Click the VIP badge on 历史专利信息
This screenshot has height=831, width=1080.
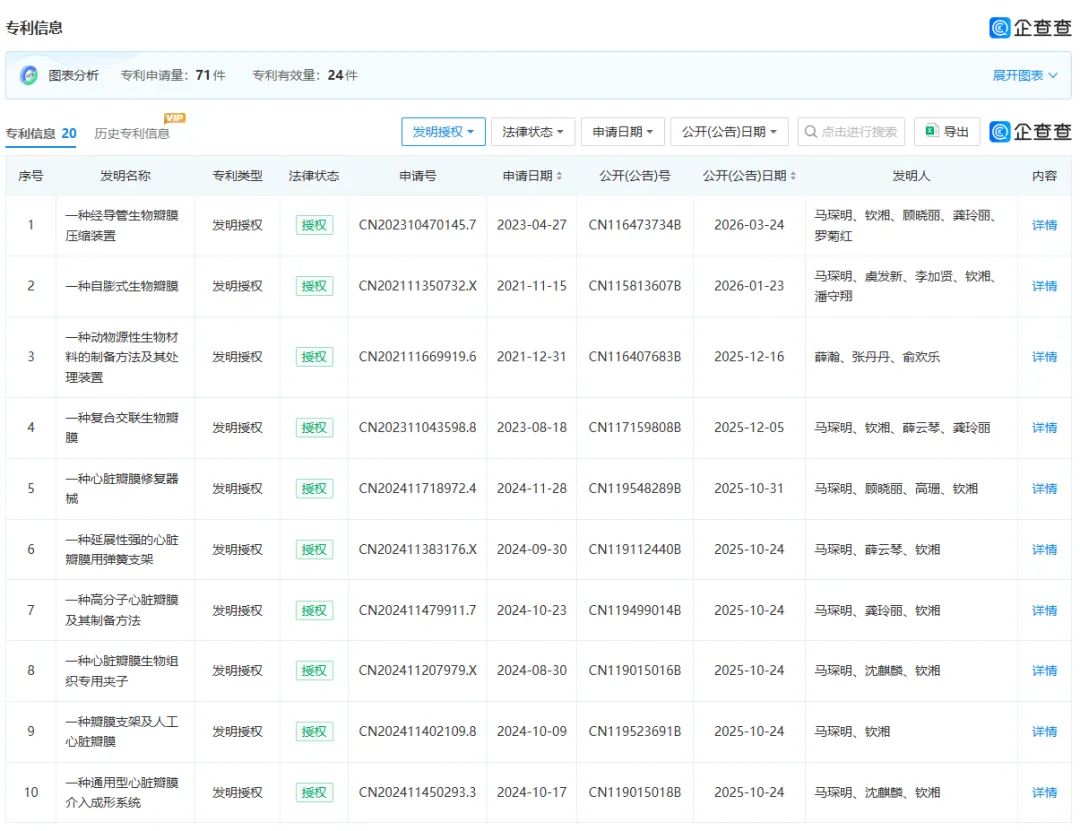(x=174, y=118)
